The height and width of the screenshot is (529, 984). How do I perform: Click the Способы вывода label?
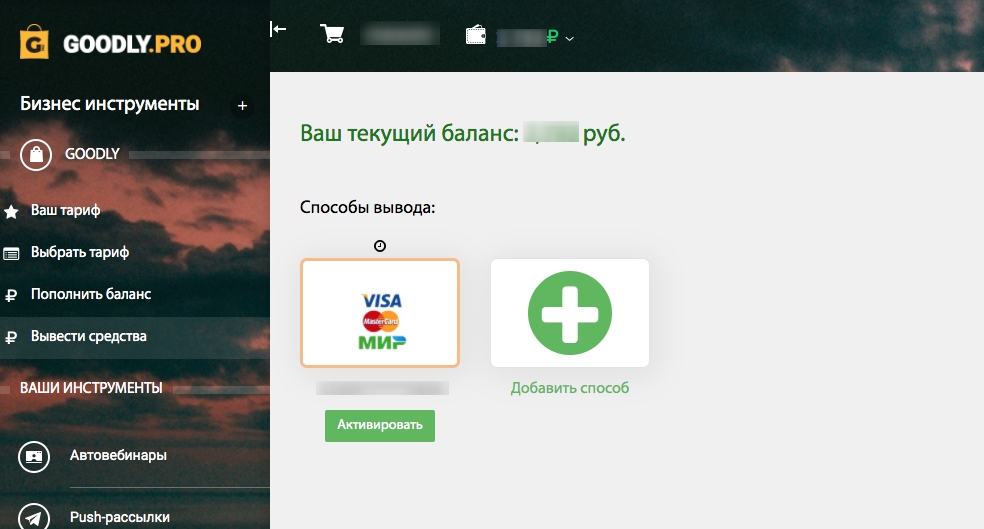tap(367, 207)
